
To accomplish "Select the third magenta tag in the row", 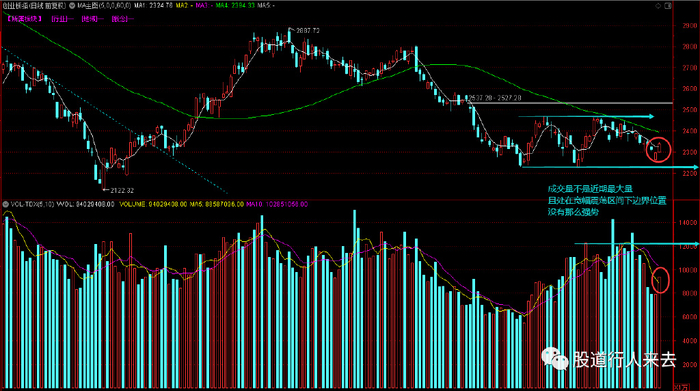I will 92,19.
